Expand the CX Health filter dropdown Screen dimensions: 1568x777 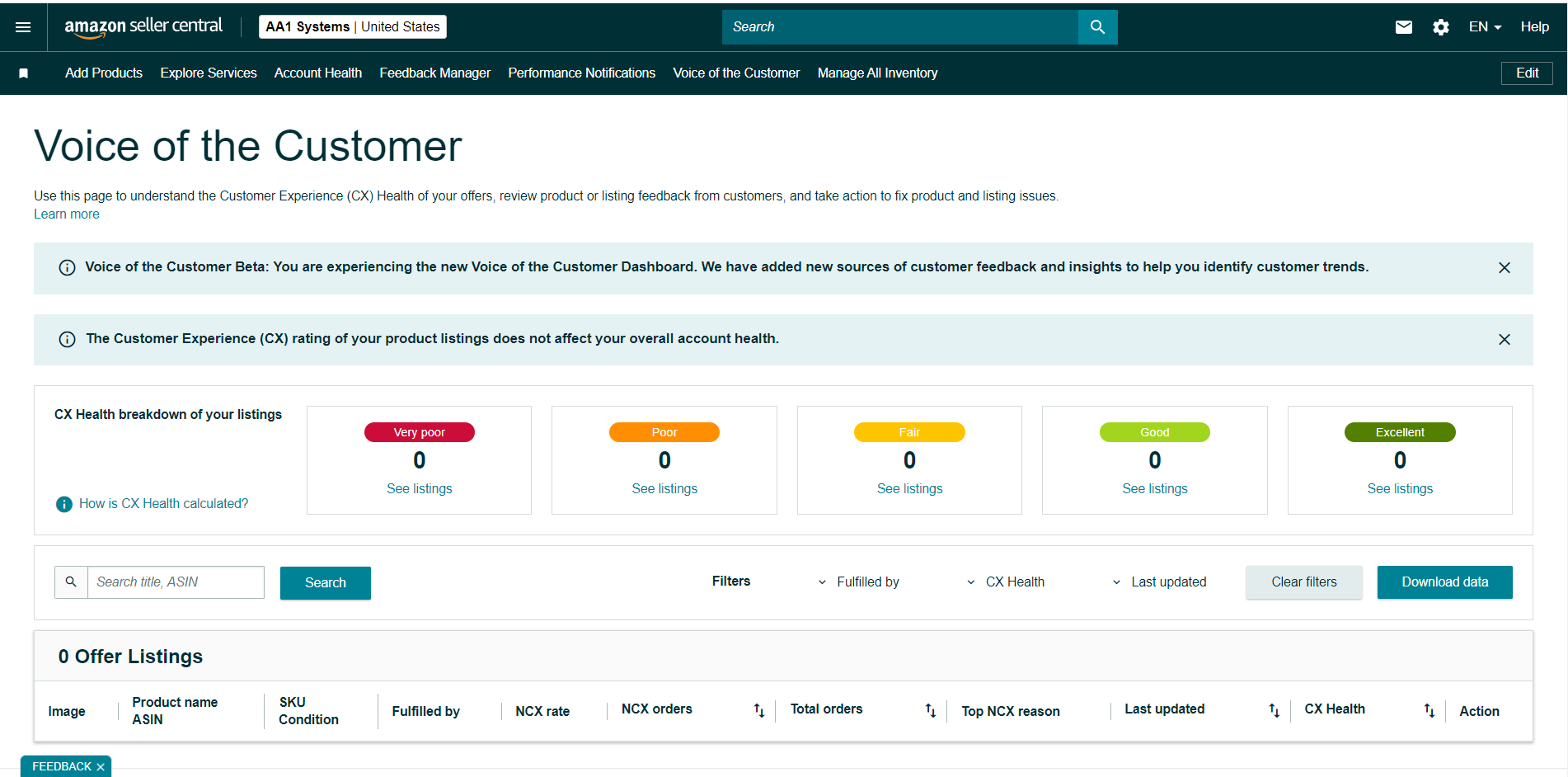tap(1006, 582)
